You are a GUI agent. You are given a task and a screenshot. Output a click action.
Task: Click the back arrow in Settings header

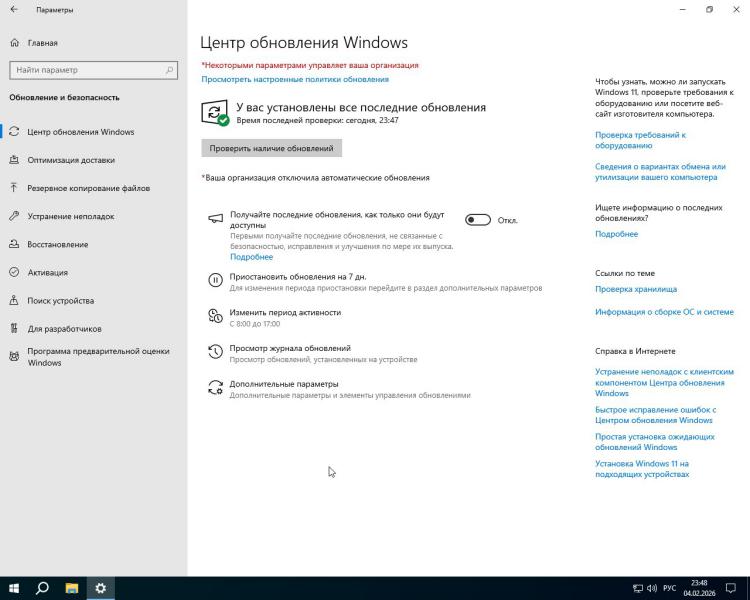point(14,10)
